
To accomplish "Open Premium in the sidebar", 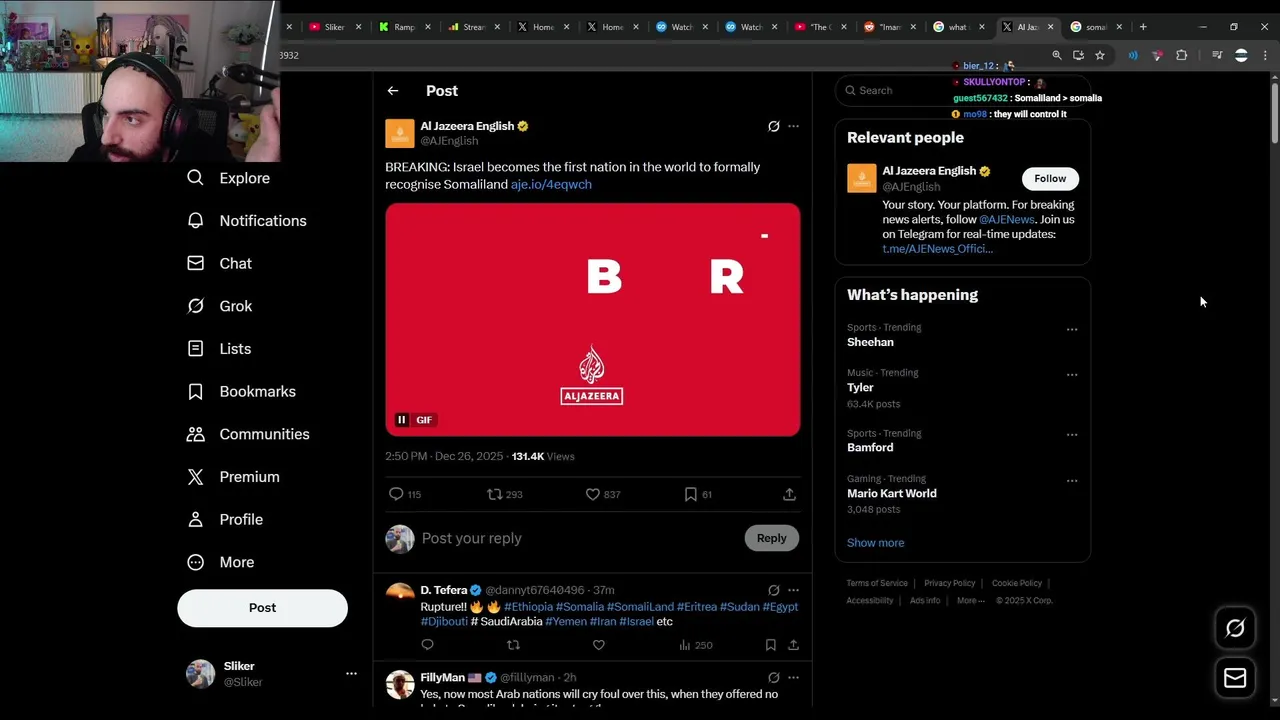I will point(234,477).
